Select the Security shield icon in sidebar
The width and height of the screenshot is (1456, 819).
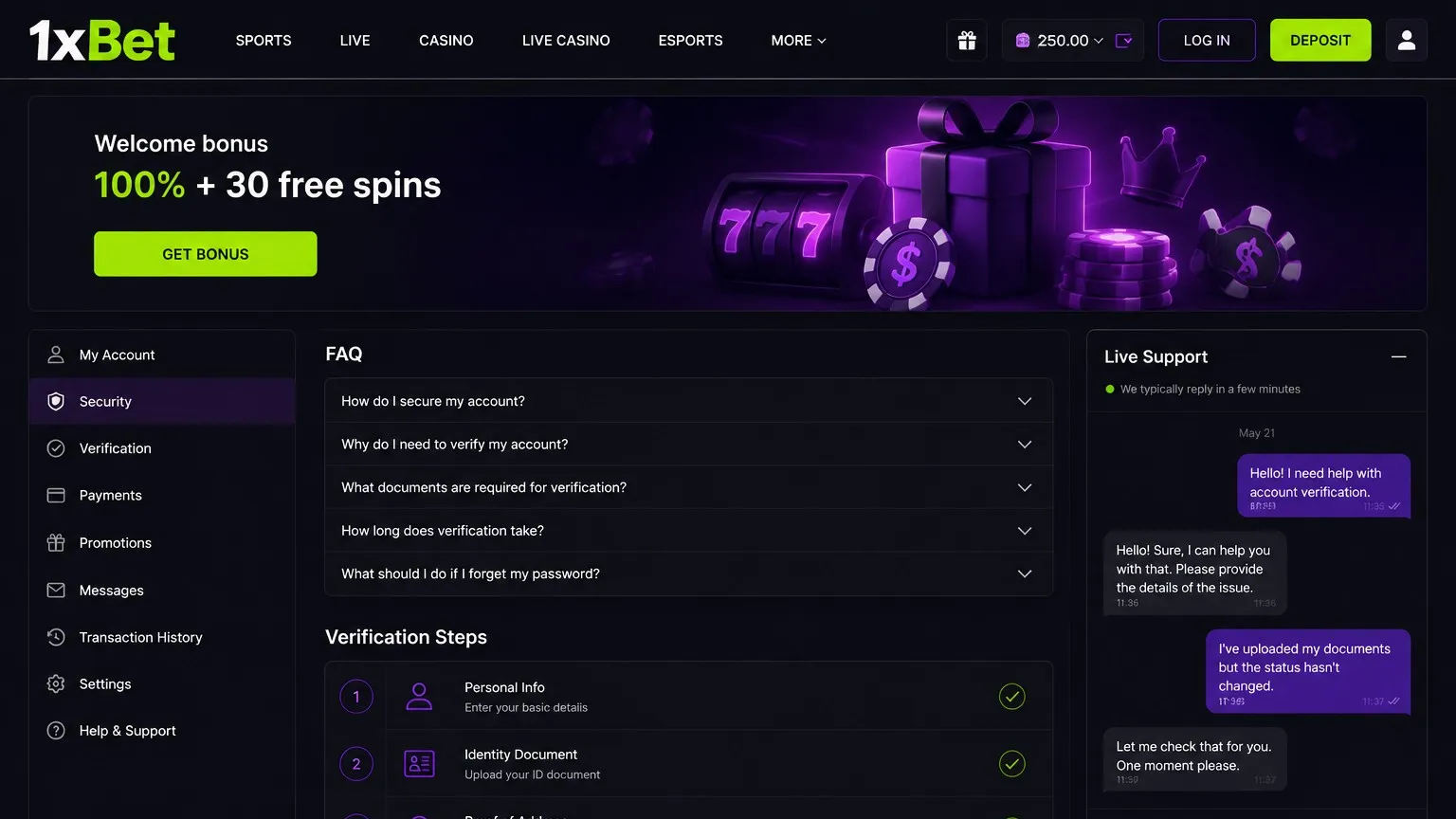[56, 401]
